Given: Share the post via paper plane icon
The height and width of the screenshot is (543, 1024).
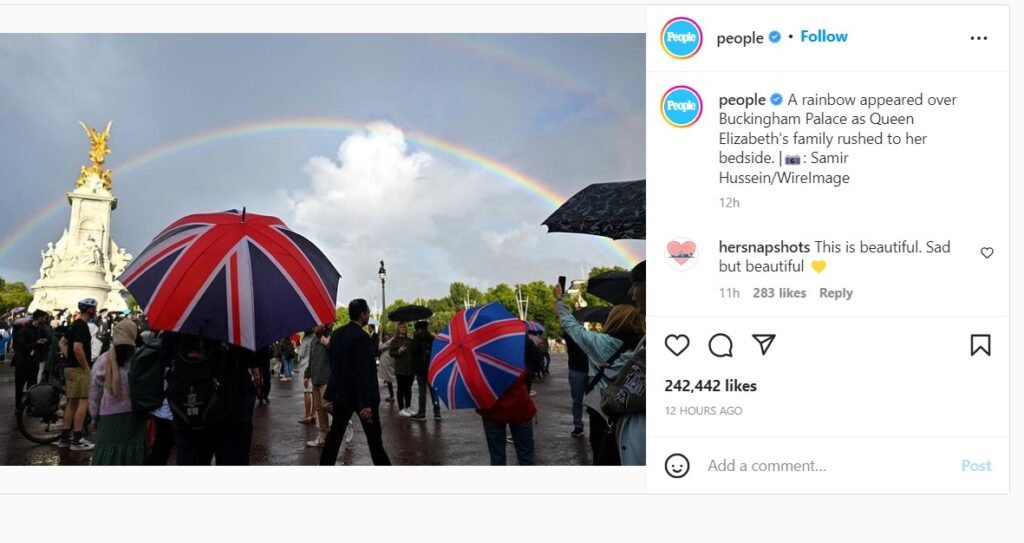Looking at the screenshot, I should coord(763,344).
